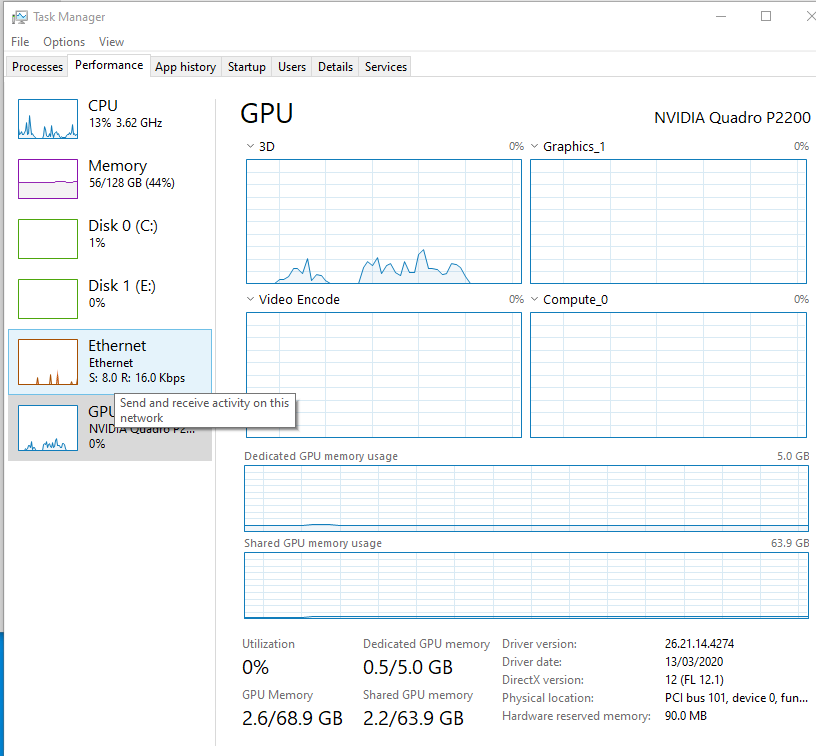Switch to the App history tab

pyautogui.click(x=185, y=66)
